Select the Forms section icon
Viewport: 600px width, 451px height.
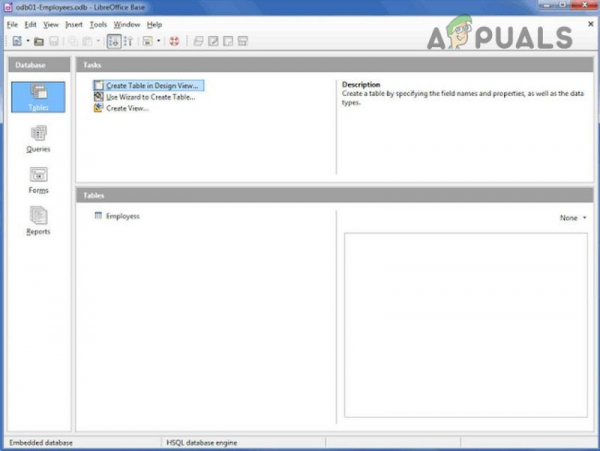pos(38,181)
